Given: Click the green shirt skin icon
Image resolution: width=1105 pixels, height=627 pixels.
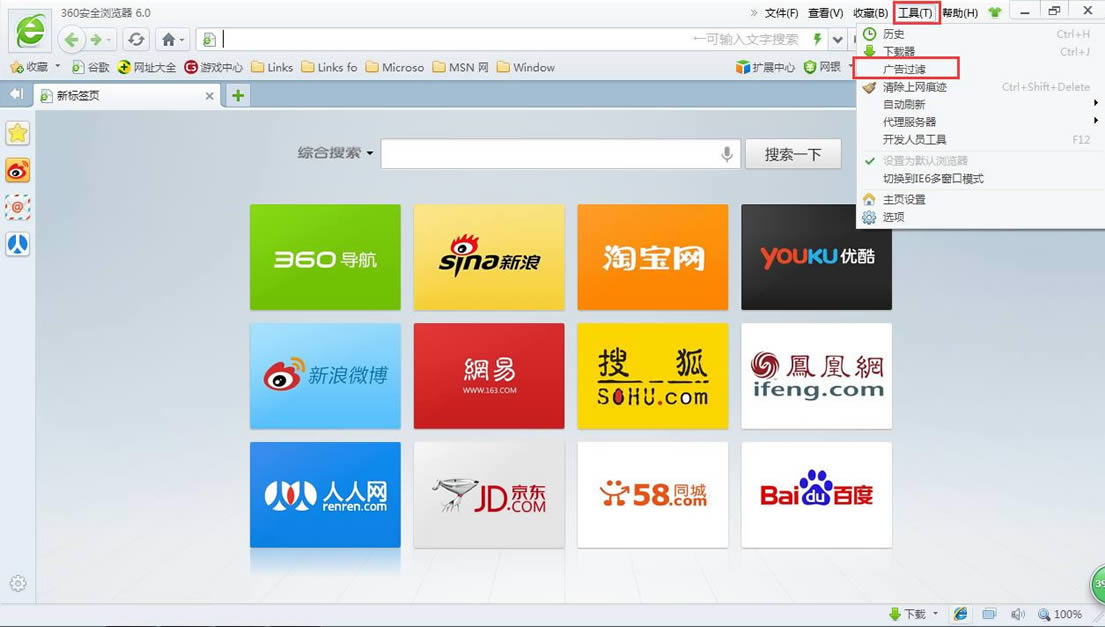Looking at the screenshot, I should (994, 12).
